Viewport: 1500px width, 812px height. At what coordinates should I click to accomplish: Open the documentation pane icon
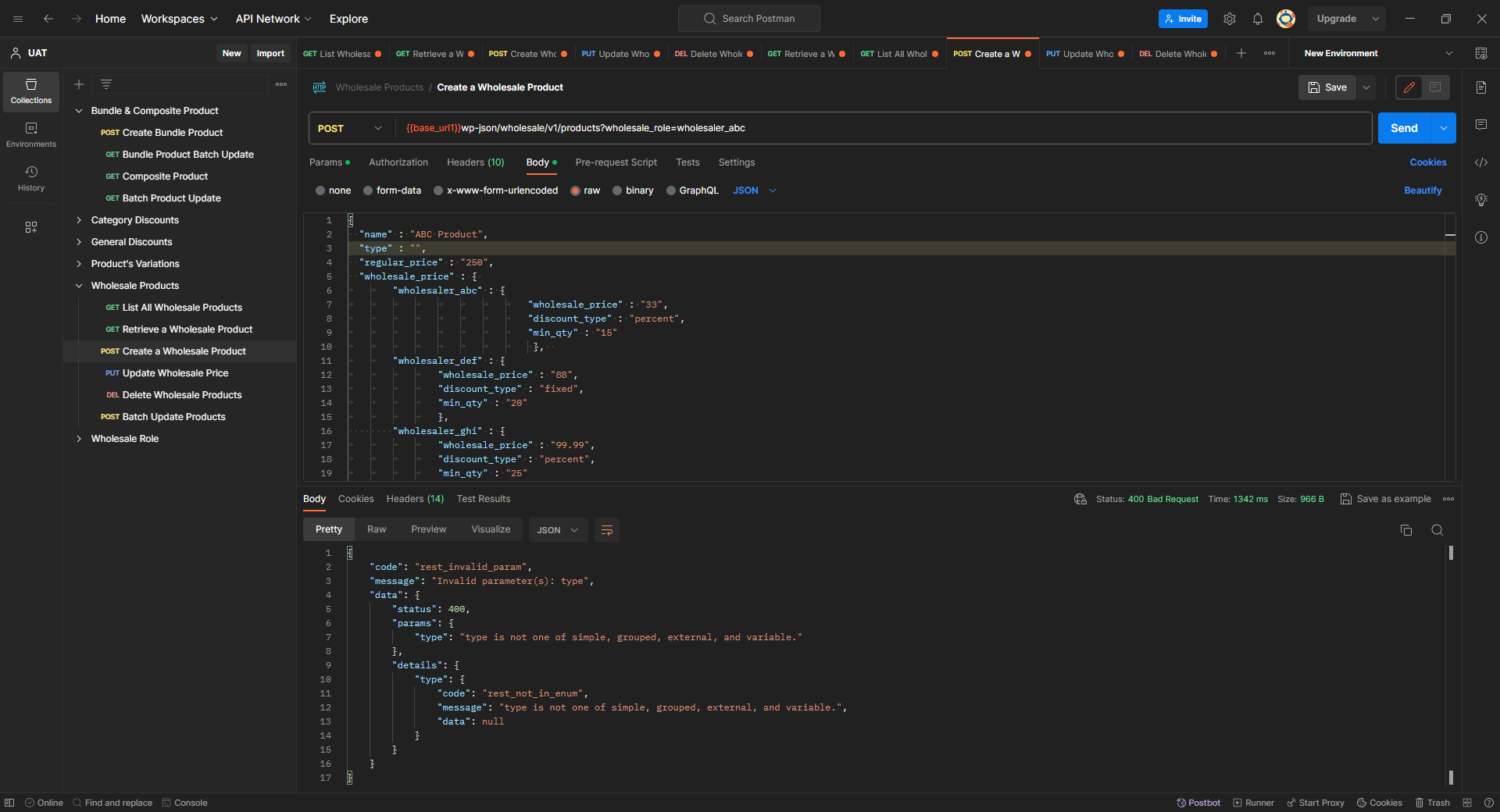pos(1481,87)
